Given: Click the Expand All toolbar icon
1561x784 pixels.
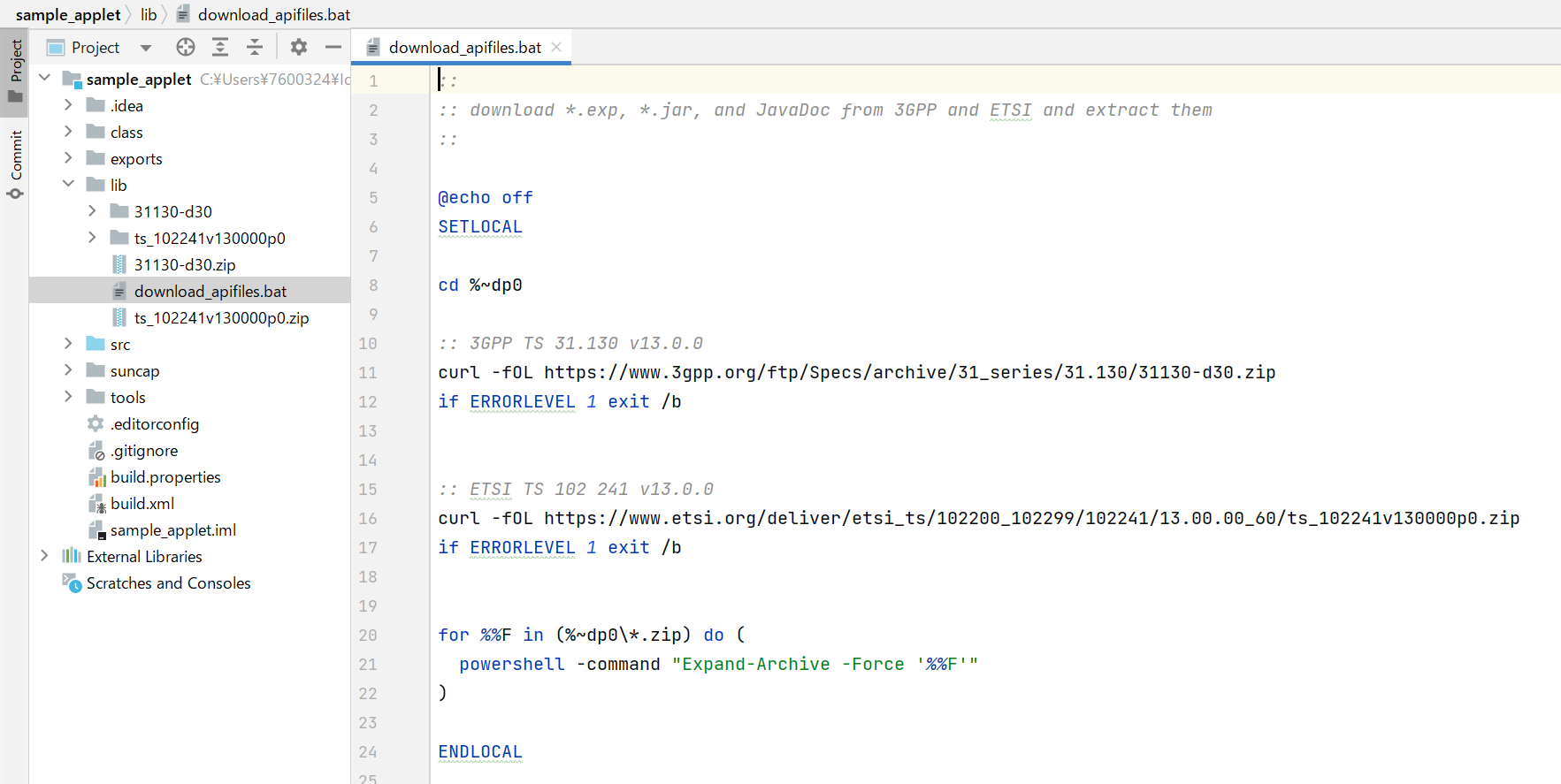Looking at the screenshot, I should click(220, 47).
